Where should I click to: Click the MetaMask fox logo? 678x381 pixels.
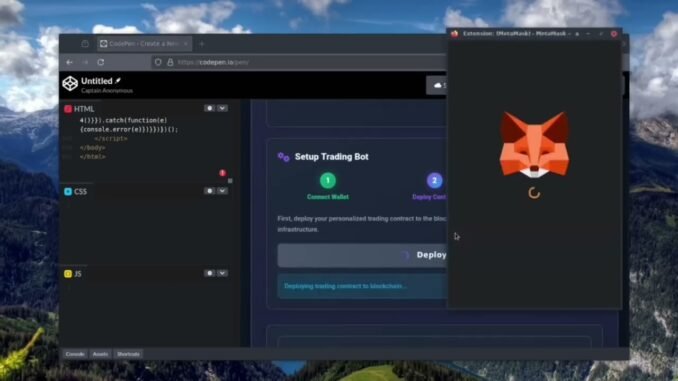534,144
